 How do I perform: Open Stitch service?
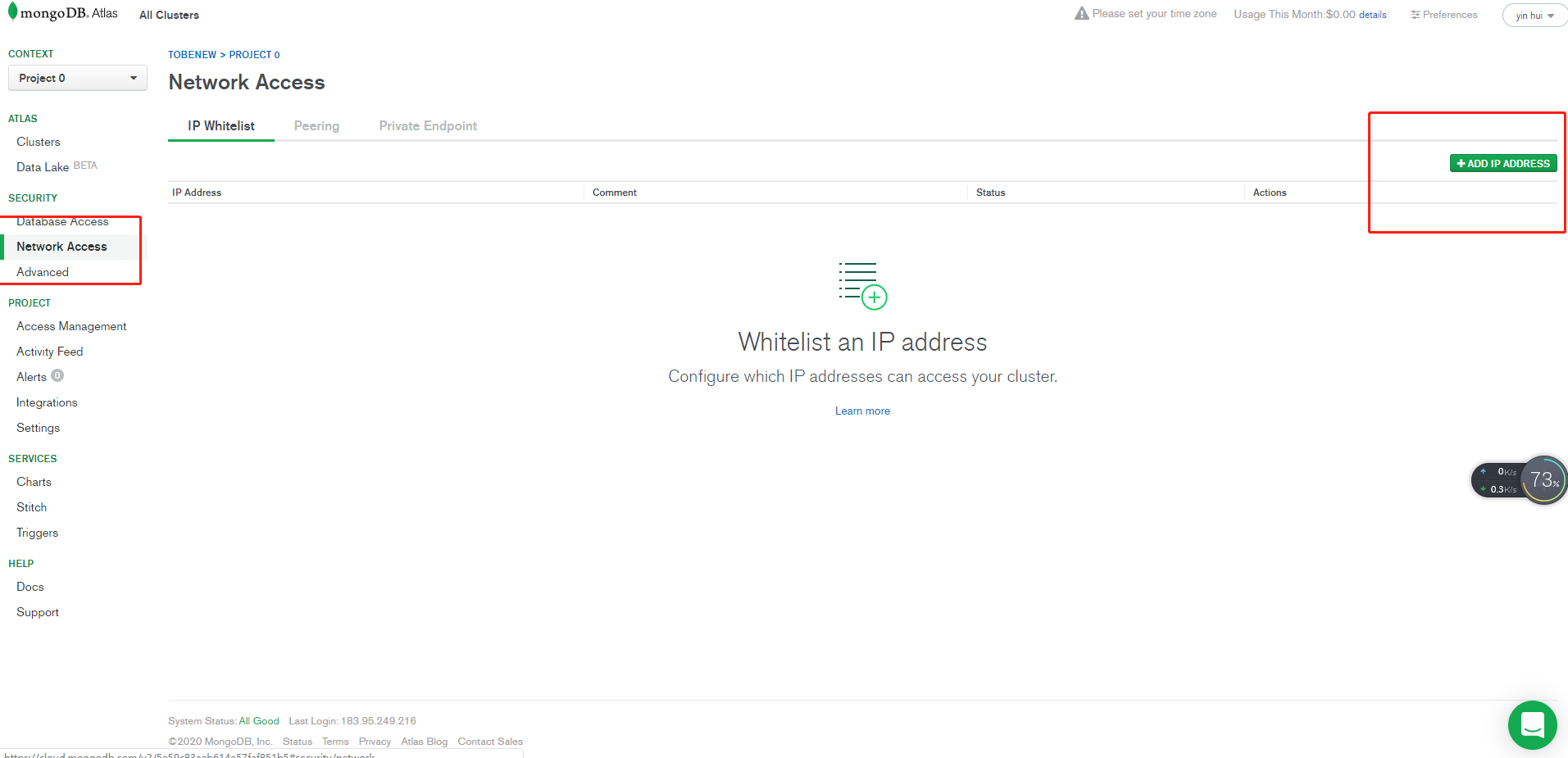point(31,507)
